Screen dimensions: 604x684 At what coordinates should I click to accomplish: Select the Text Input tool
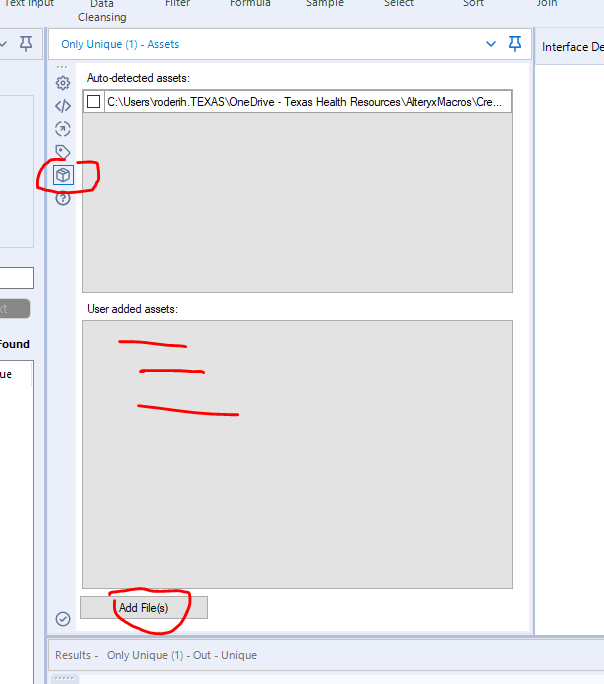pos(27,3)
